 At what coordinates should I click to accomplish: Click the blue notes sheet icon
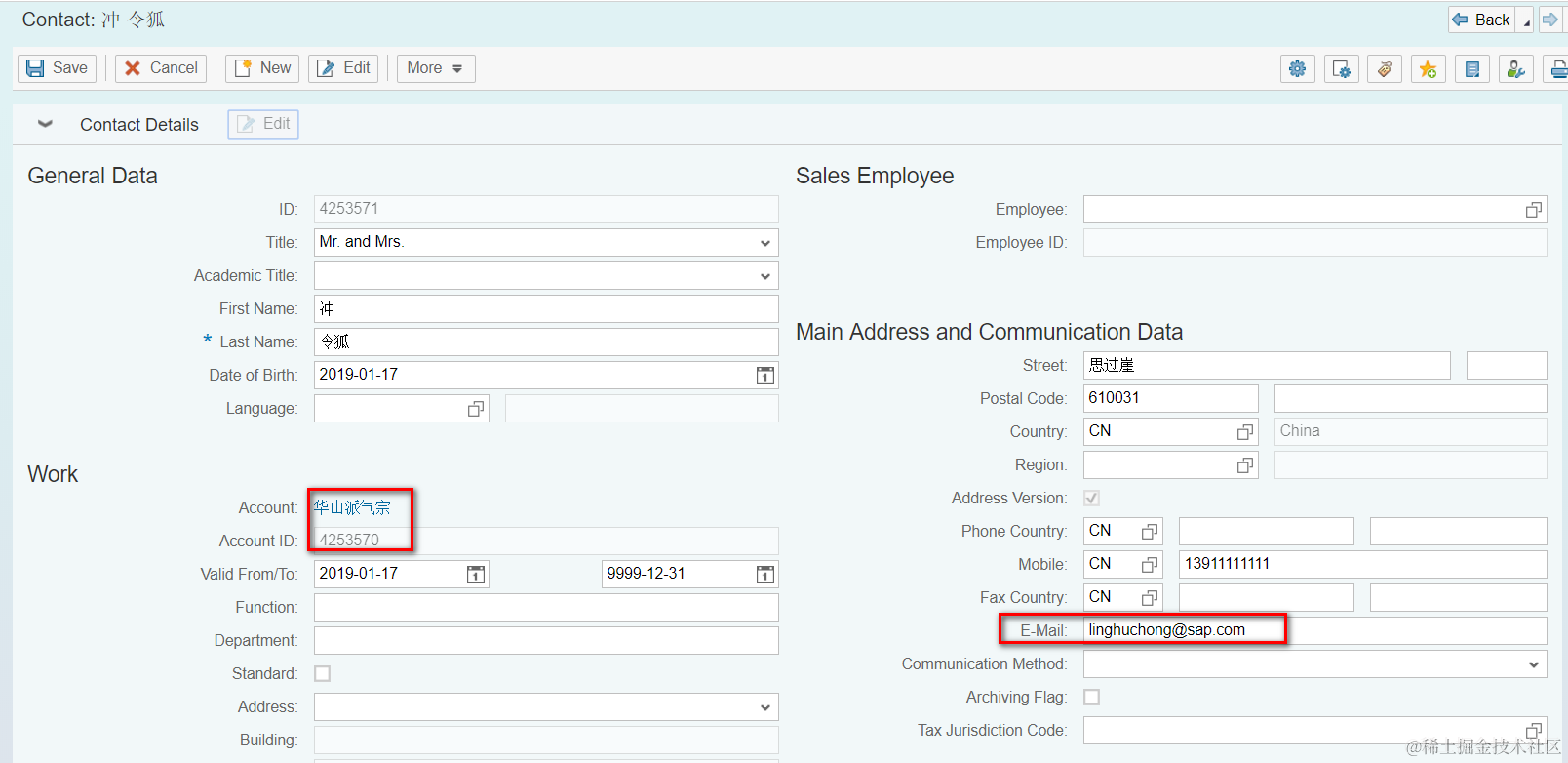[1472, 68]
